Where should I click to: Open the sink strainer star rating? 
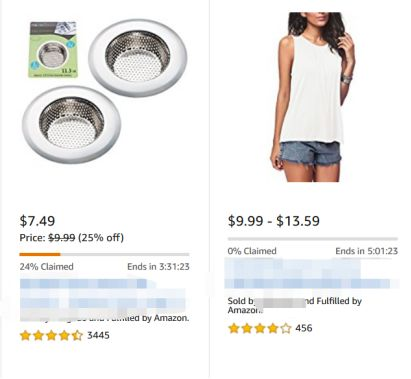coord(51,335)
